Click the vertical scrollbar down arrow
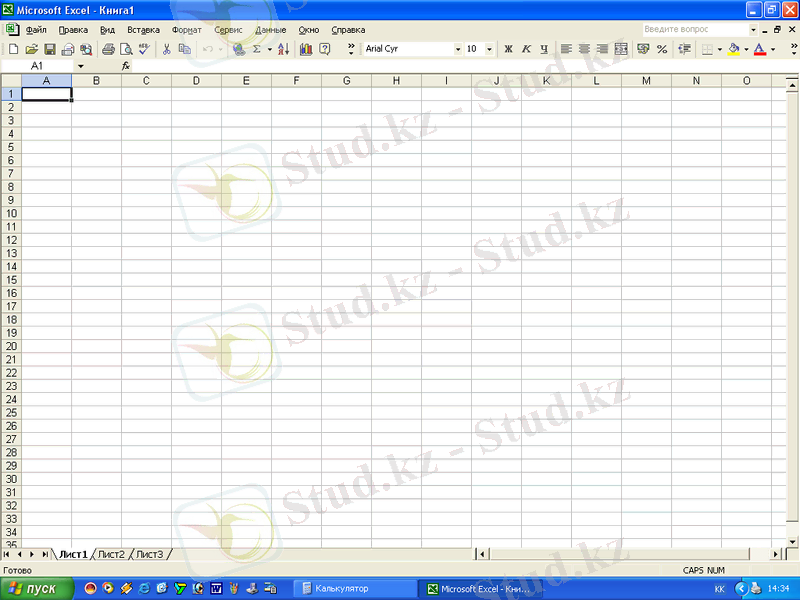This screenshot has width=800, height=600. coord(792,542)
